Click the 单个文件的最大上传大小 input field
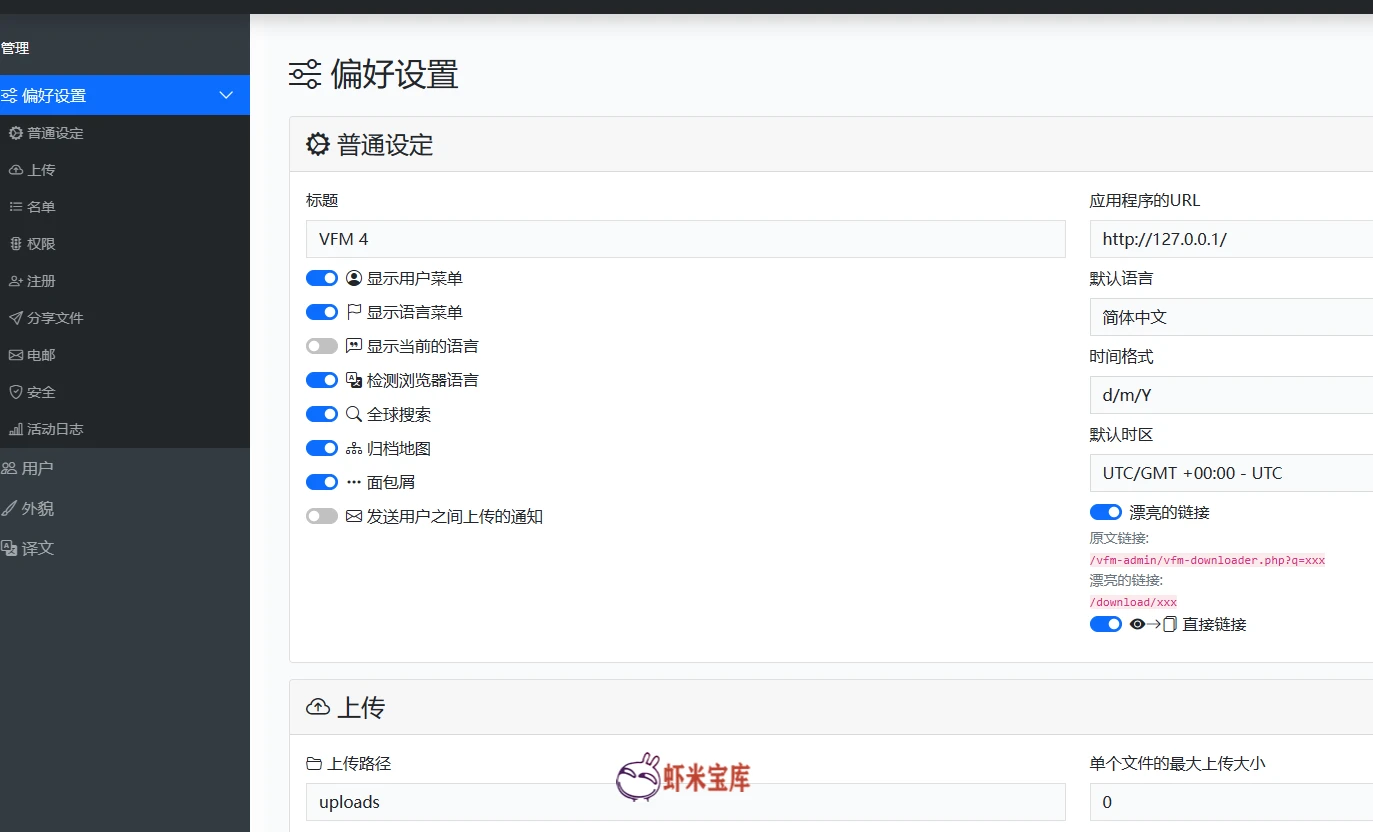 (x=1231, y=802)
